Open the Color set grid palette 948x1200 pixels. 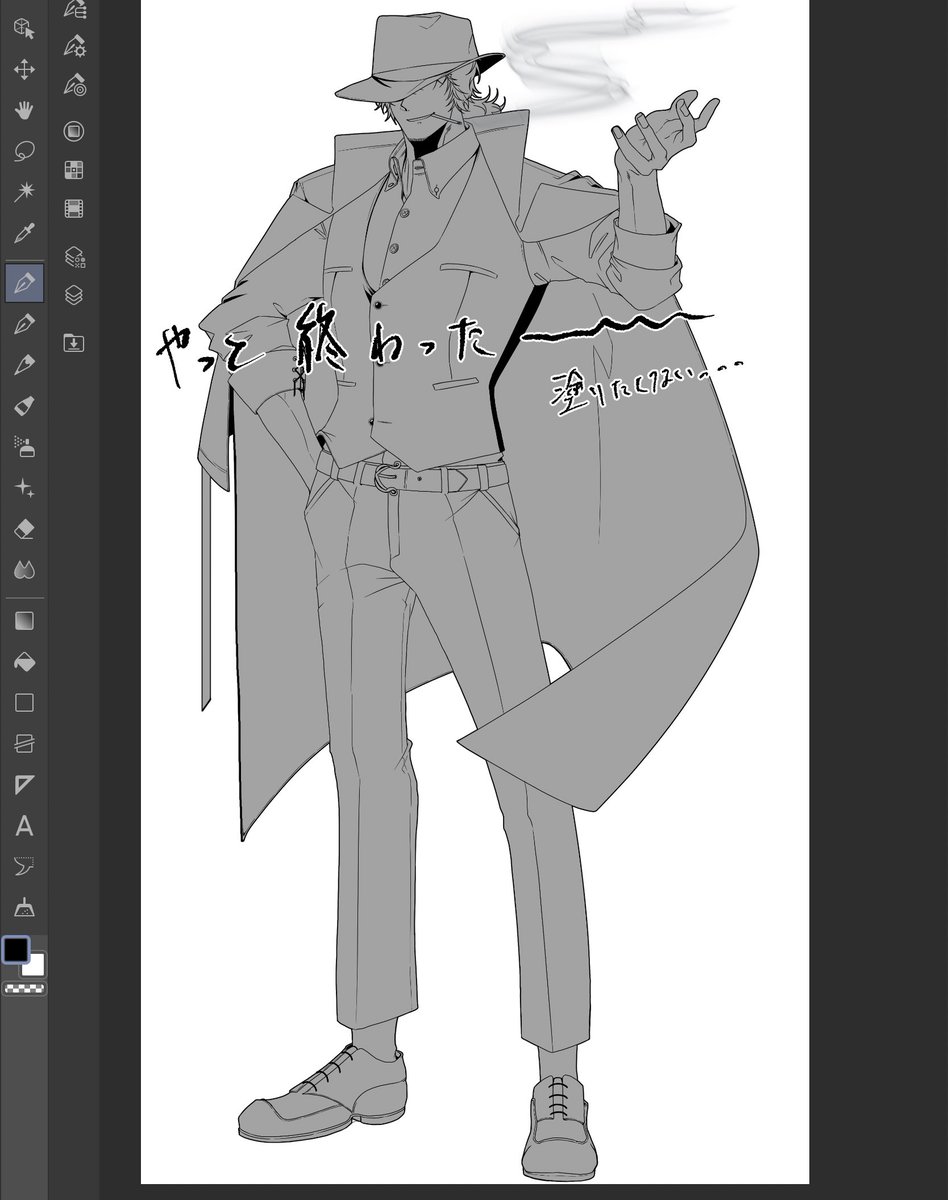74,170
